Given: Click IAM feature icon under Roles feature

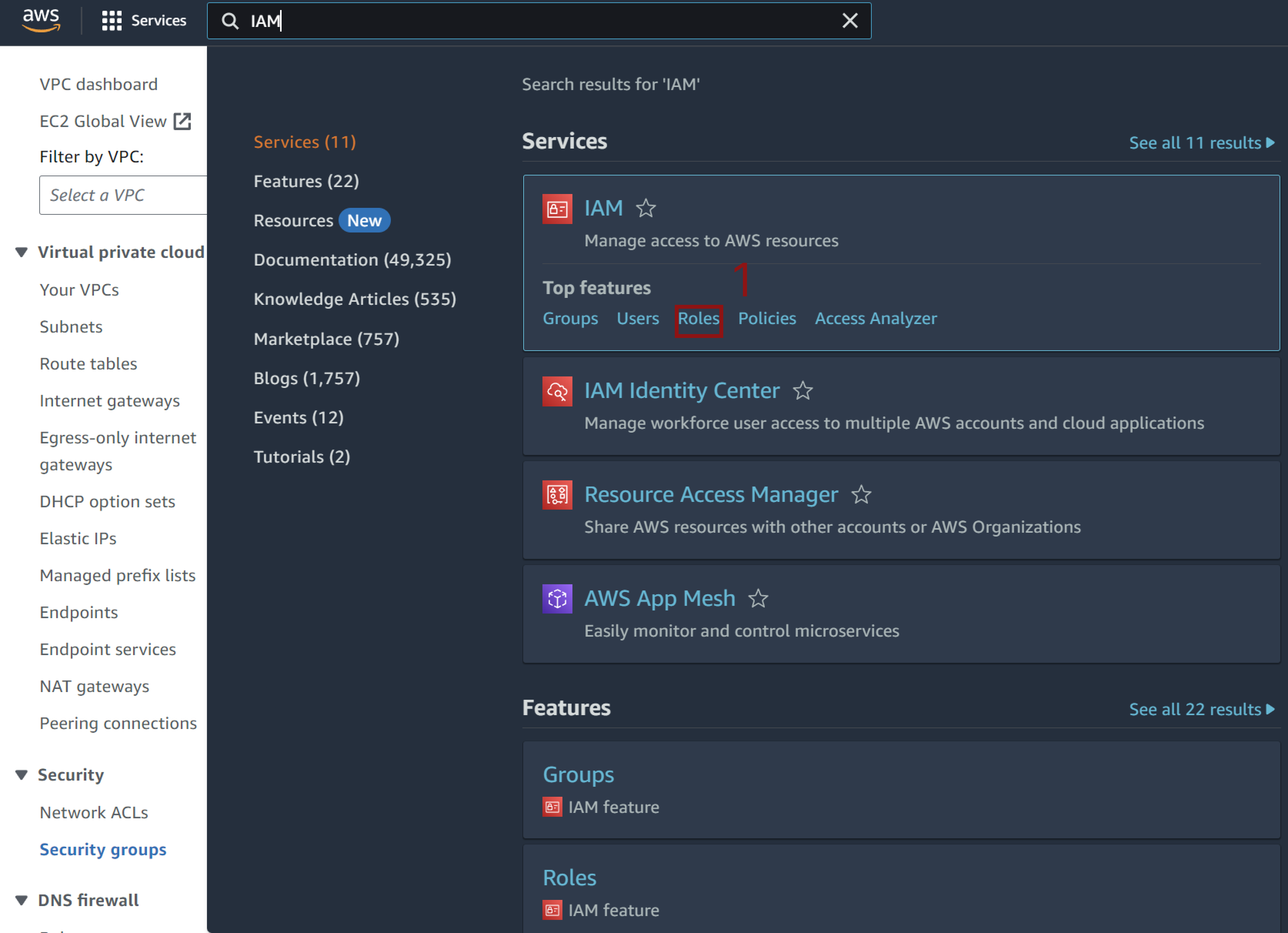Looking at the screenshot, I should tap(552, 910).
